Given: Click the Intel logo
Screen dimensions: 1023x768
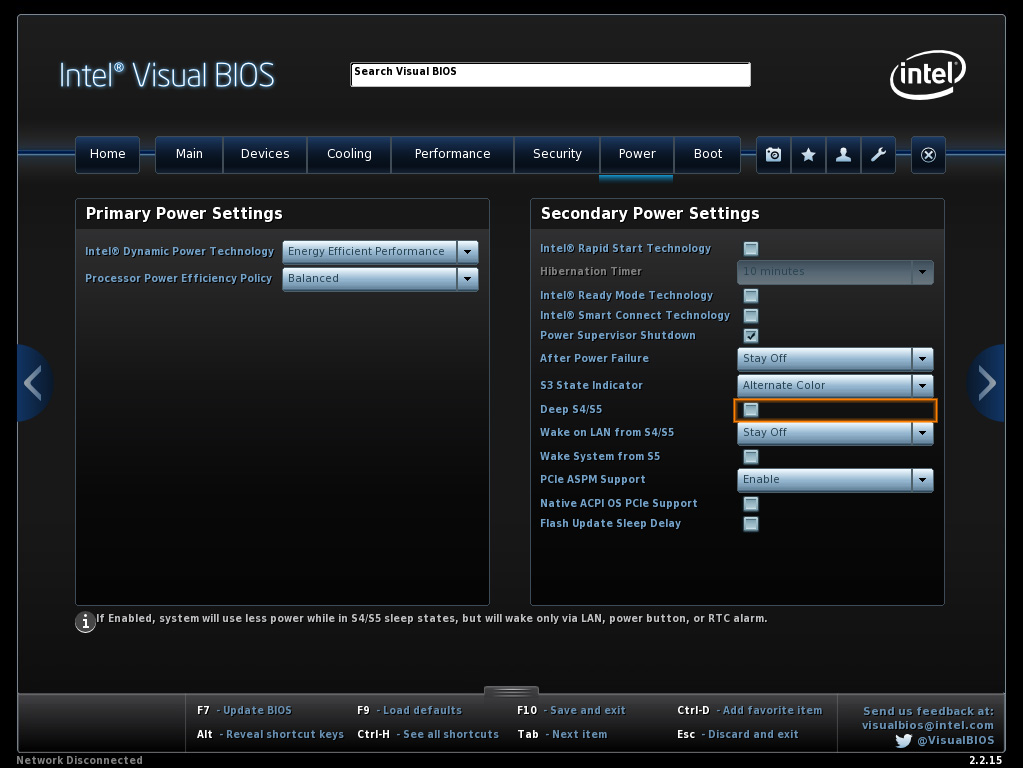Looking at the screenshot, I should 928,74.
